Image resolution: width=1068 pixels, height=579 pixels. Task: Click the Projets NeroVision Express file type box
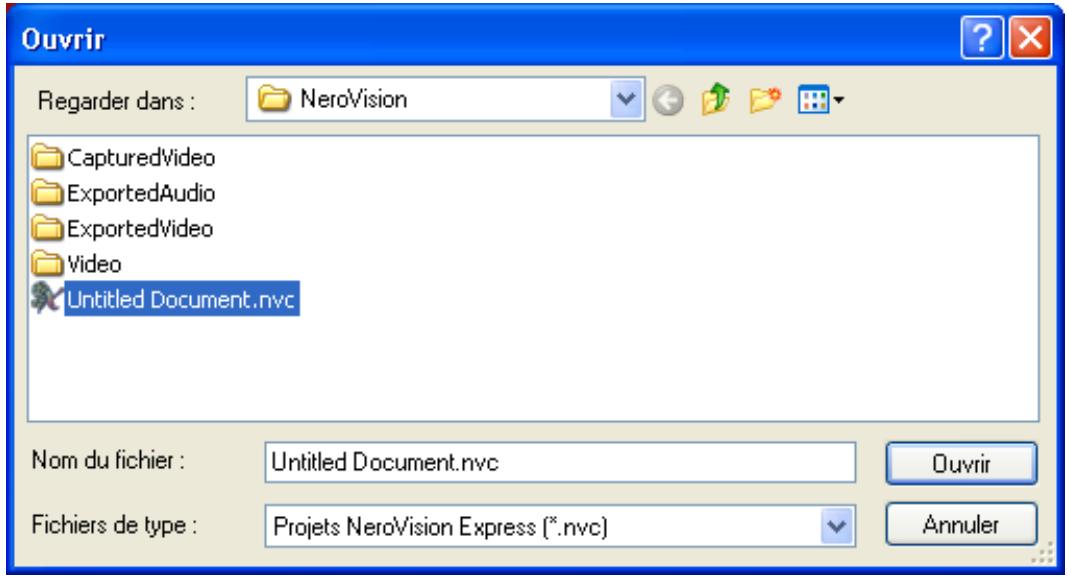[x=560, y=526]
